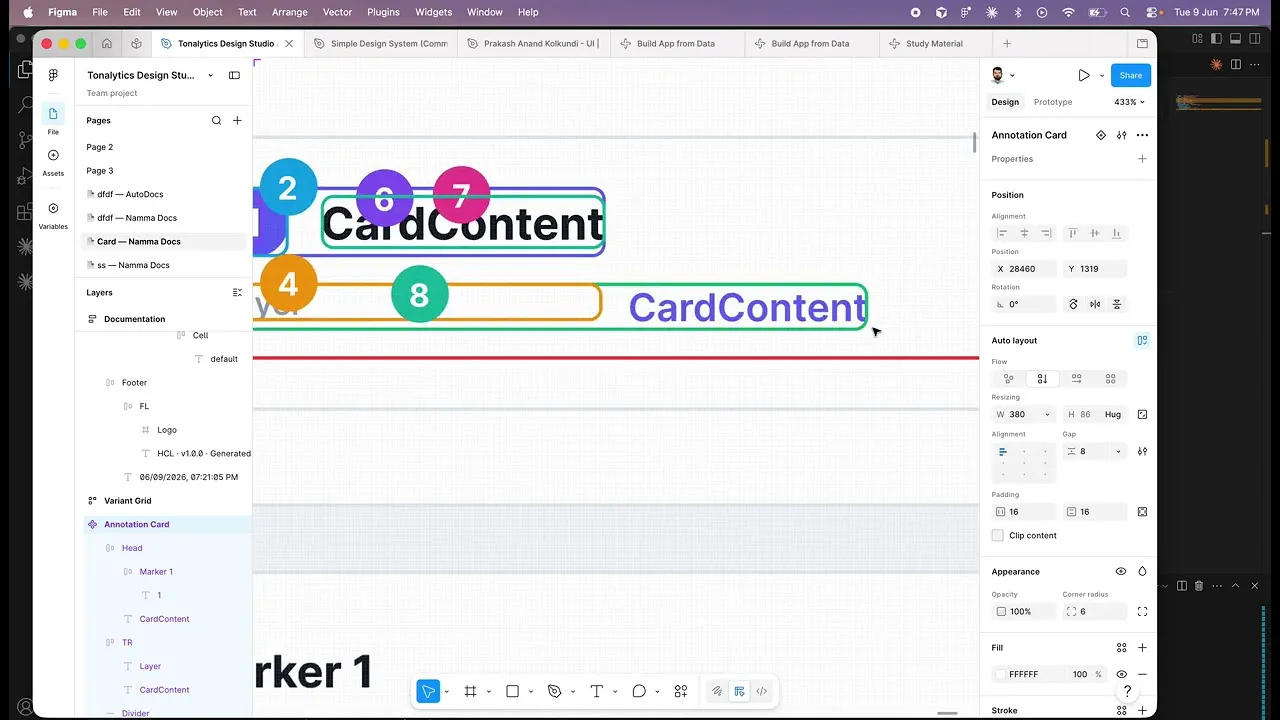Add a new fill

[1142, 648]
